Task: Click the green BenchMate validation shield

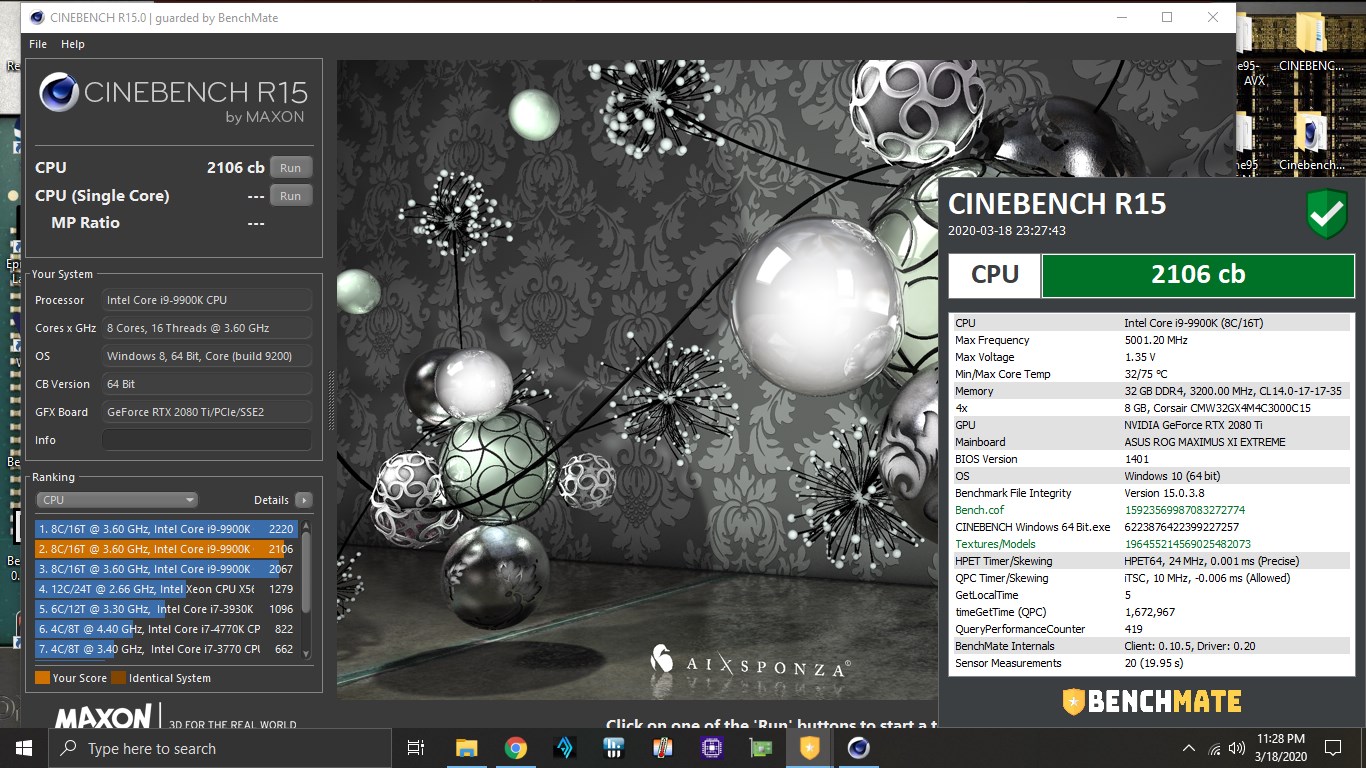Action: click(x=1327, y=215)
